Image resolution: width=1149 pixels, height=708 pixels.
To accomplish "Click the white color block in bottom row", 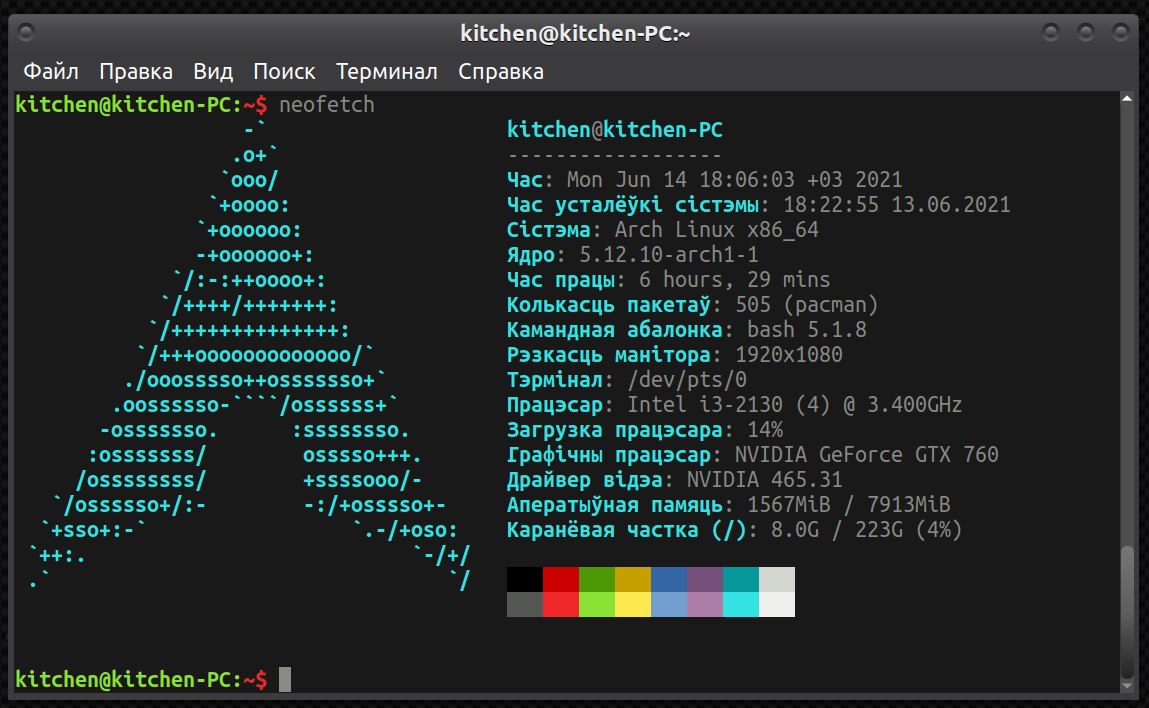I will tap(777, 605).
